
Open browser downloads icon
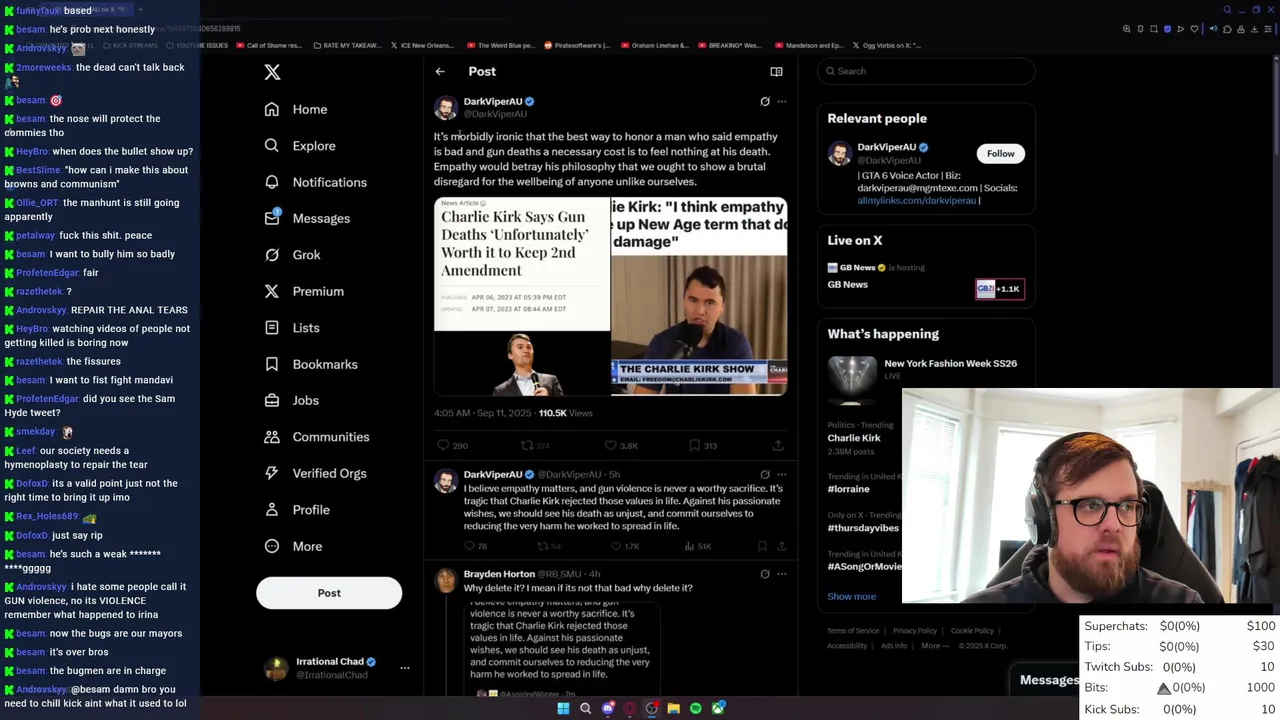(1254, 29)
